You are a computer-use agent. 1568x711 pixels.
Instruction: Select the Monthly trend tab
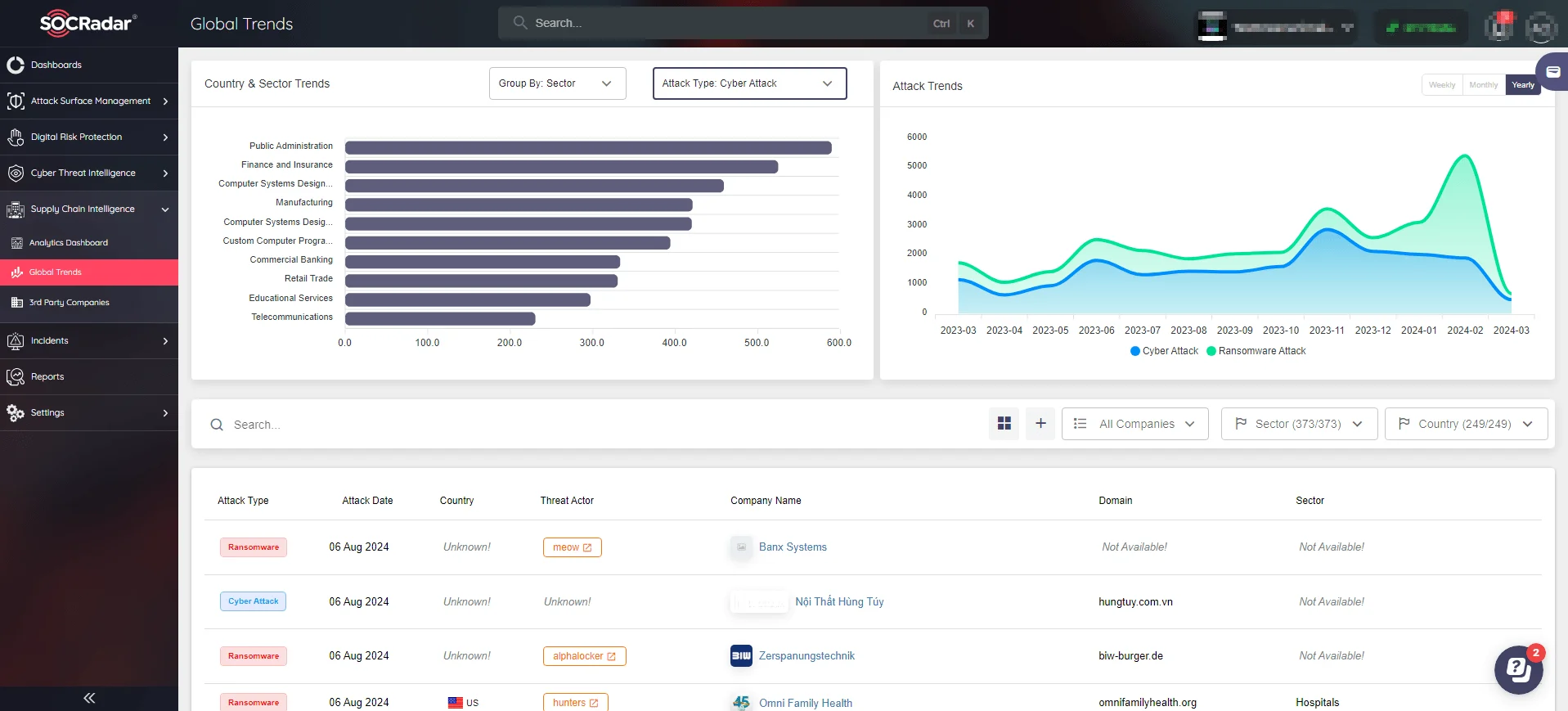1484,85
